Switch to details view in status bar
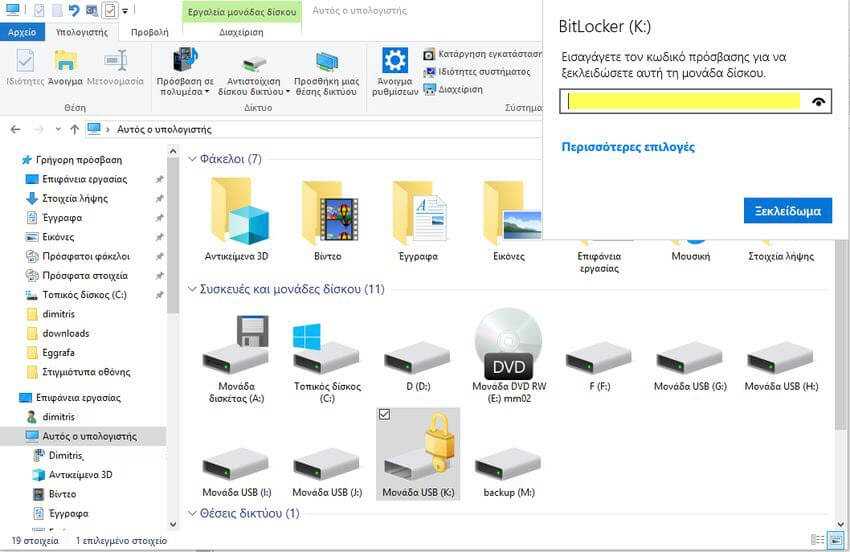Image resolution: width=850 pixels, height=552 pixels. point(817,540)
